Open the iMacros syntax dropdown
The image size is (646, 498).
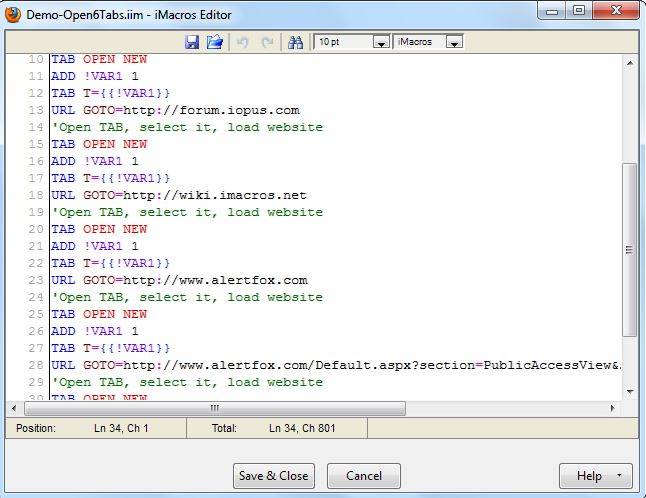point(454,42)
